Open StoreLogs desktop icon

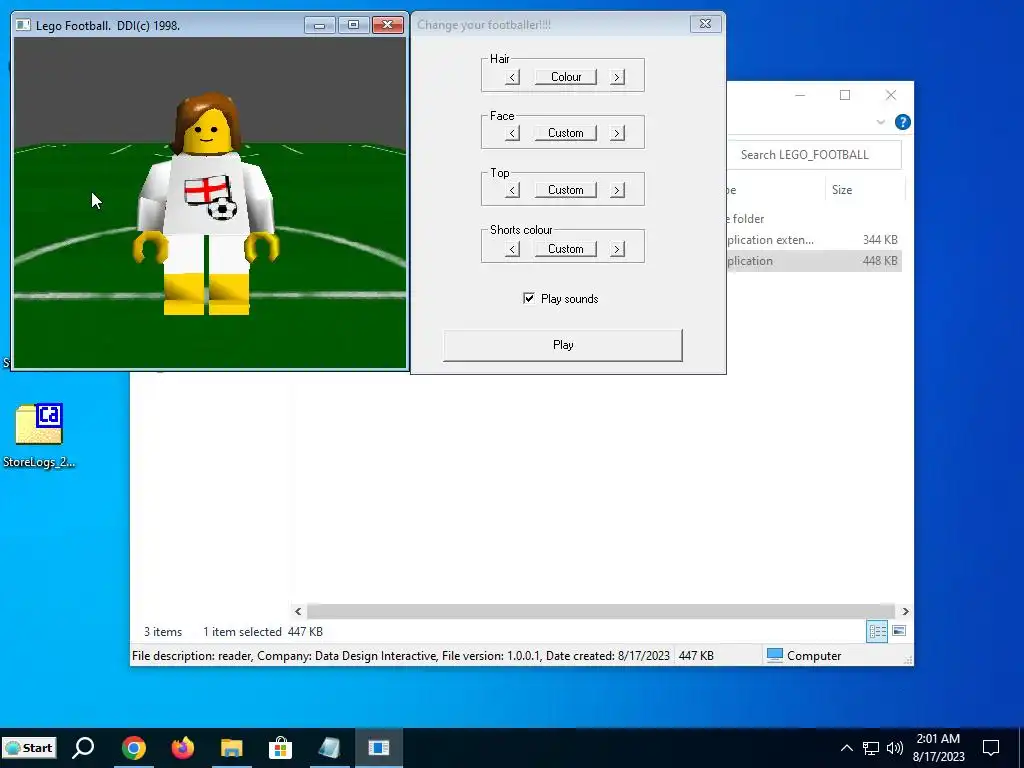(39, 435)
